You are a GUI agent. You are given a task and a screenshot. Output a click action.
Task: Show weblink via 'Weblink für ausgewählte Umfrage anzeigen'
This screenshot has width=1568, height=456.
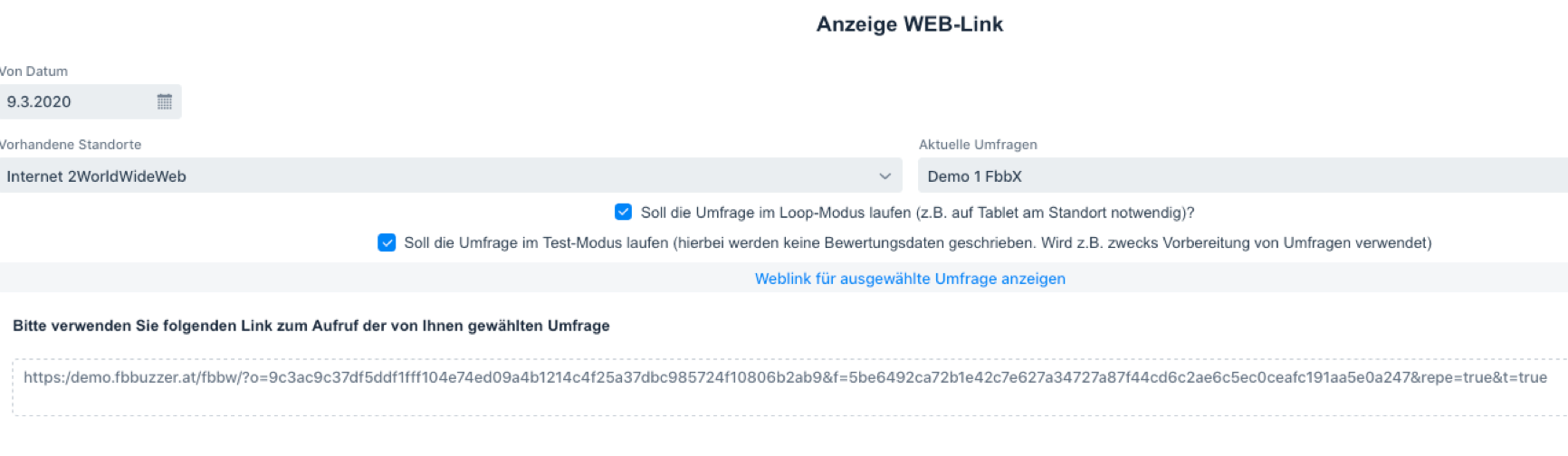tap(910, 279)
